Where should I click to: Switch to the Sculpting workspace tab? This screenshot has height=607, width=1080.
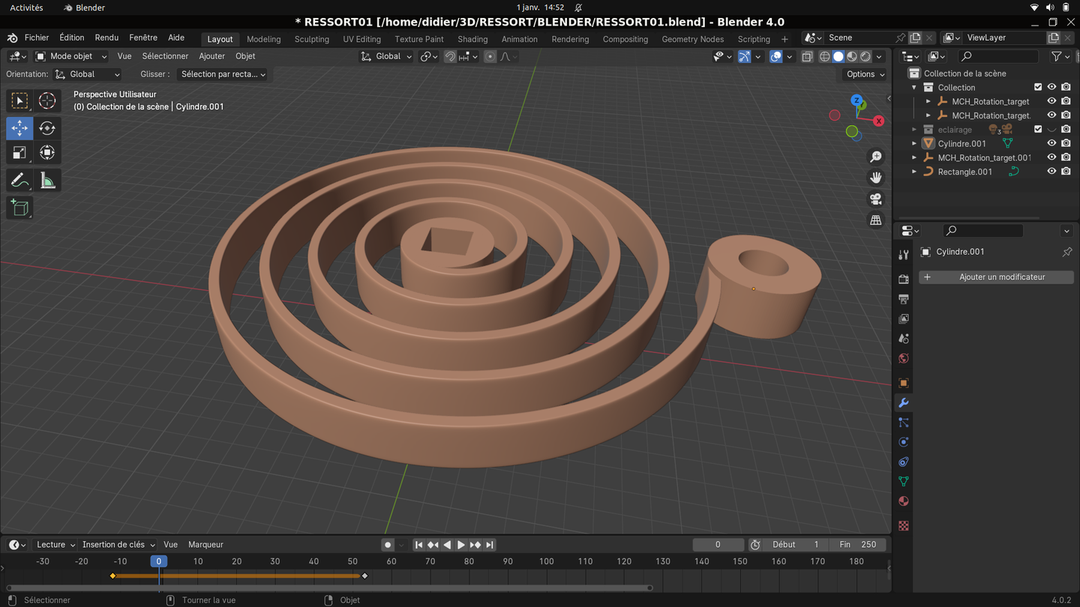coord(311,39)
